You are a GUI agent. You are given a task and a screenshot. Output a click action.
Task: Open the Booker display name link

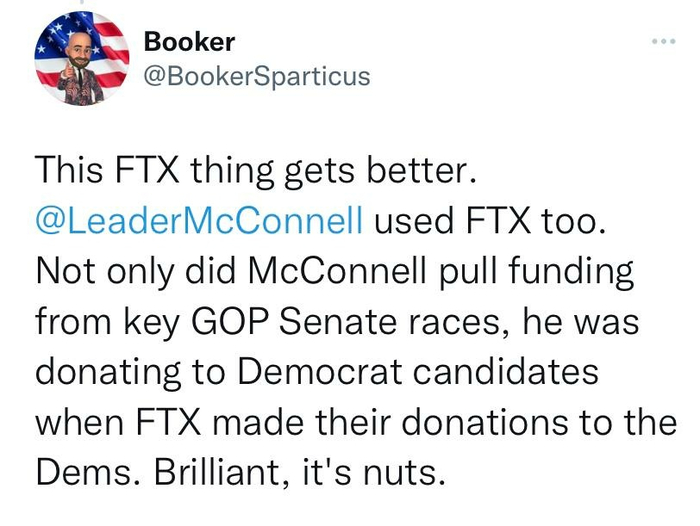click(x=189, y=42)
